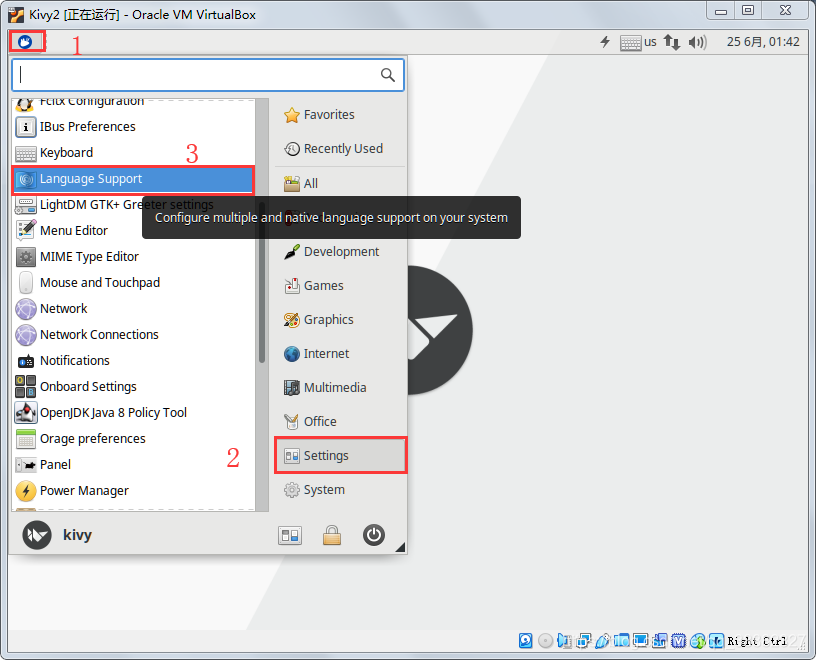Image resolution: width=816 pixels, height=660 pixels.
Task: Show All applications category
Action: pyautogui.click(x=340, y=184)
